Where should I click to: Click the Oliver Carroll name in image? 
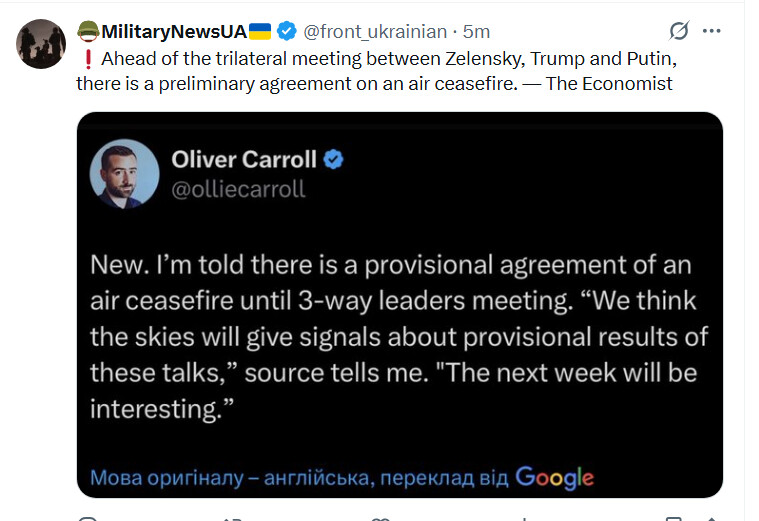click(x=244, y=159)
